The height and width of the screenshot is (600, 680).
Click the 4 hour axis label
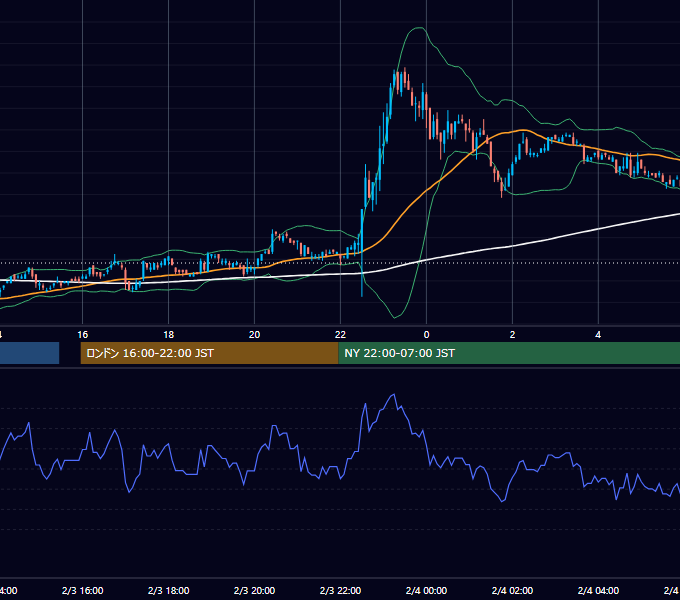(x=598, y=335)
